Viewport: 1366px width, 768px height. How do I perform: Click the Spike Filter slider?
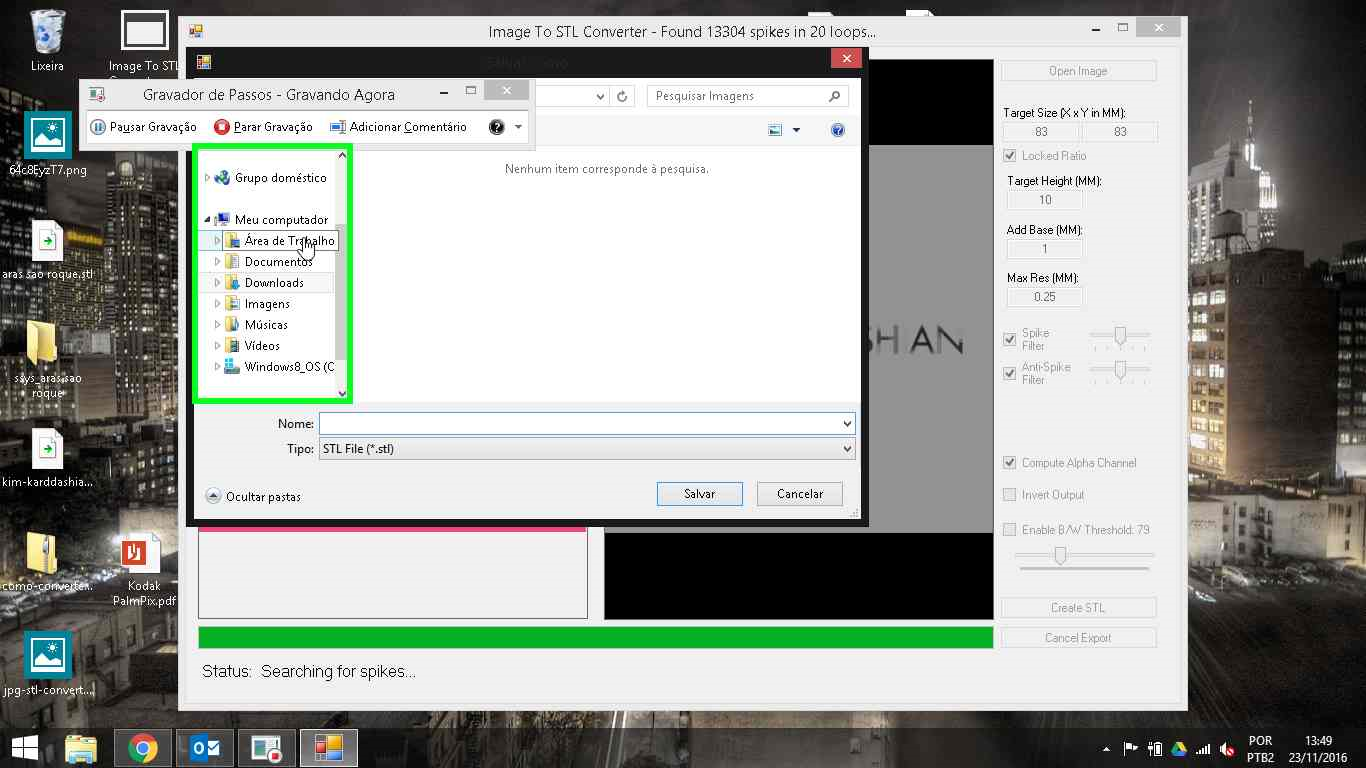click(x=1120, y=338)
